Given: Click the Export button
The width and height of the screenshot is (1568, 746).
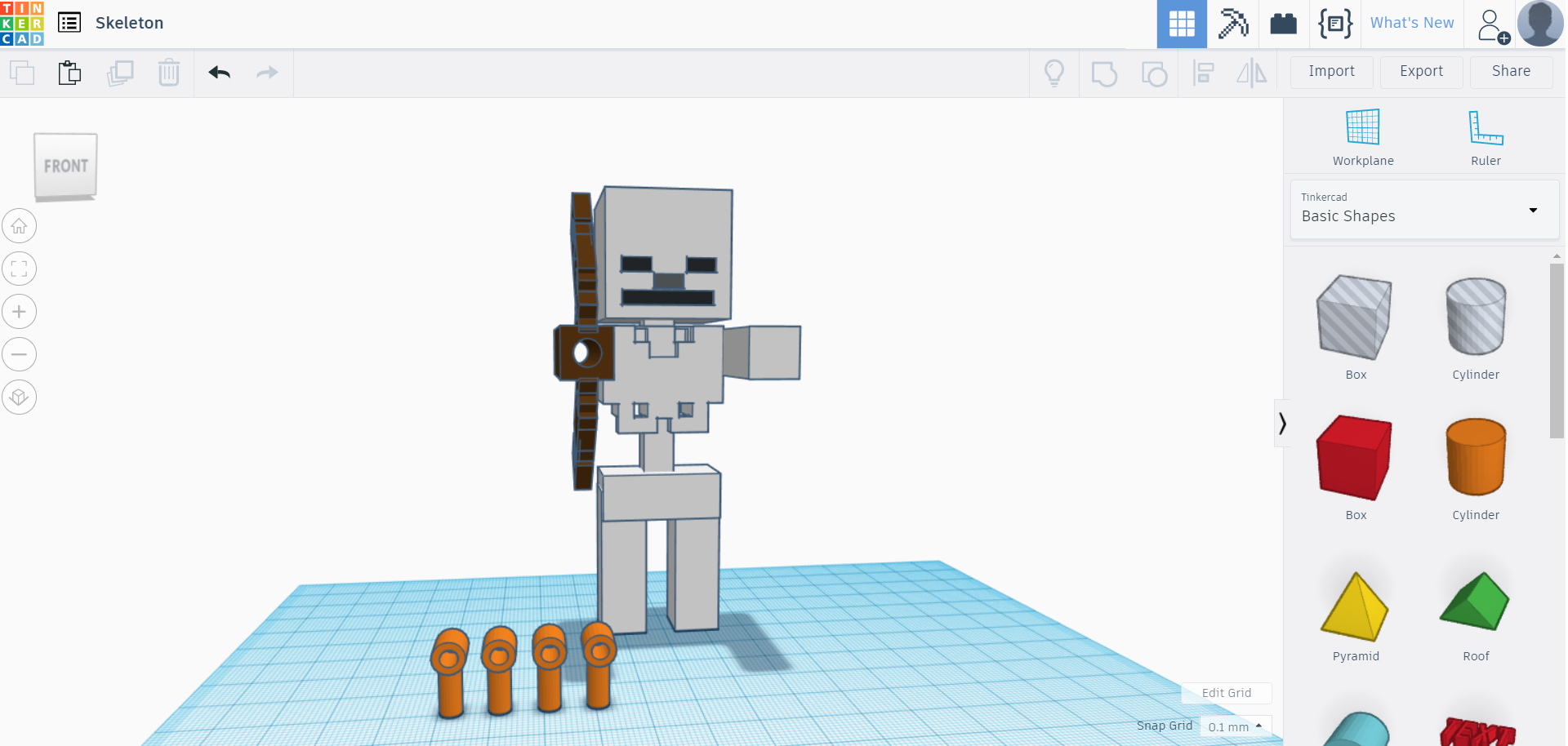Looking at the screenshot, I should point(1421,72).
